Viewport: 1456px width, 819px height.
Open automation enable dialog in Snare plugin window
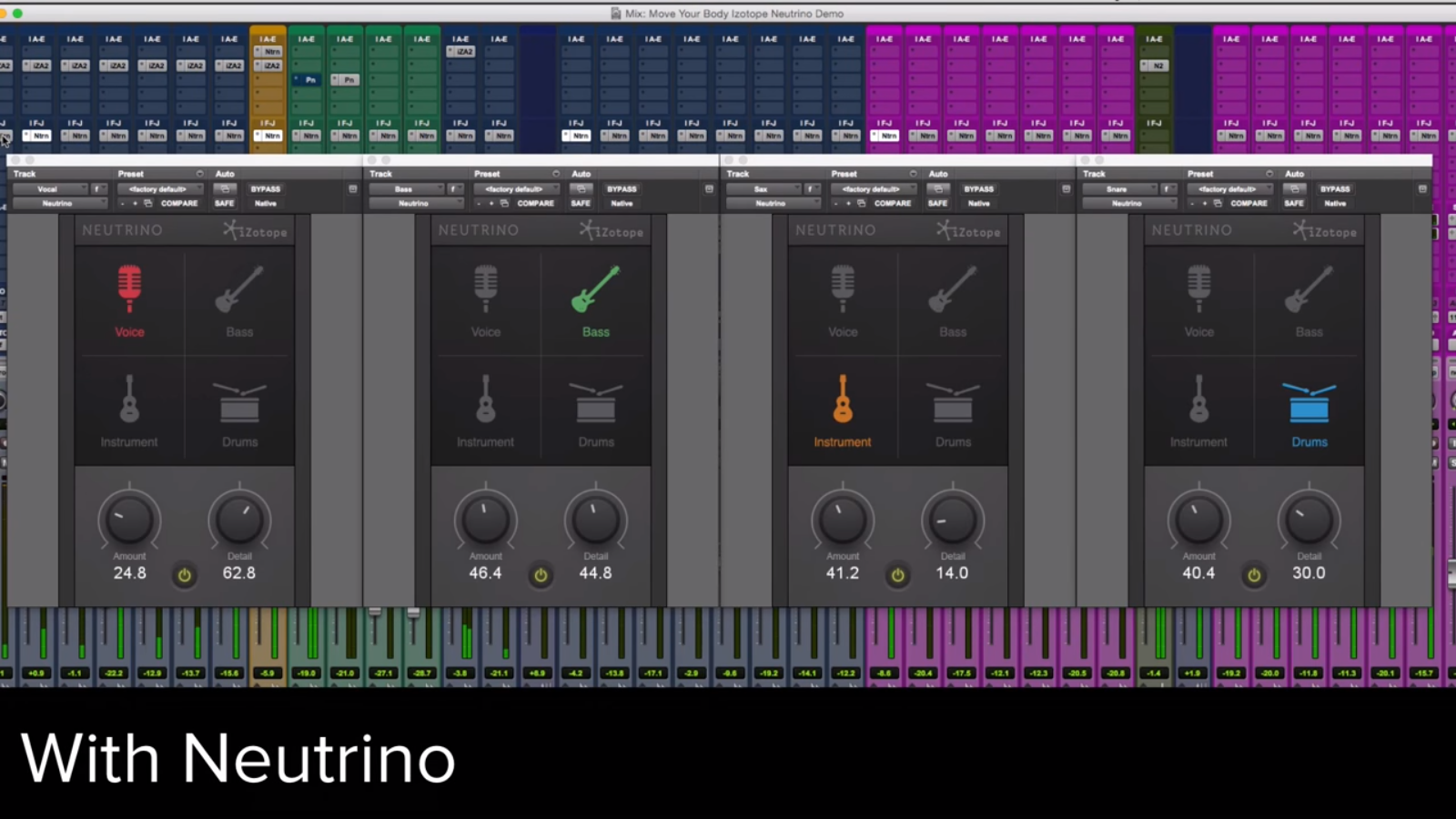(1294, 189)
